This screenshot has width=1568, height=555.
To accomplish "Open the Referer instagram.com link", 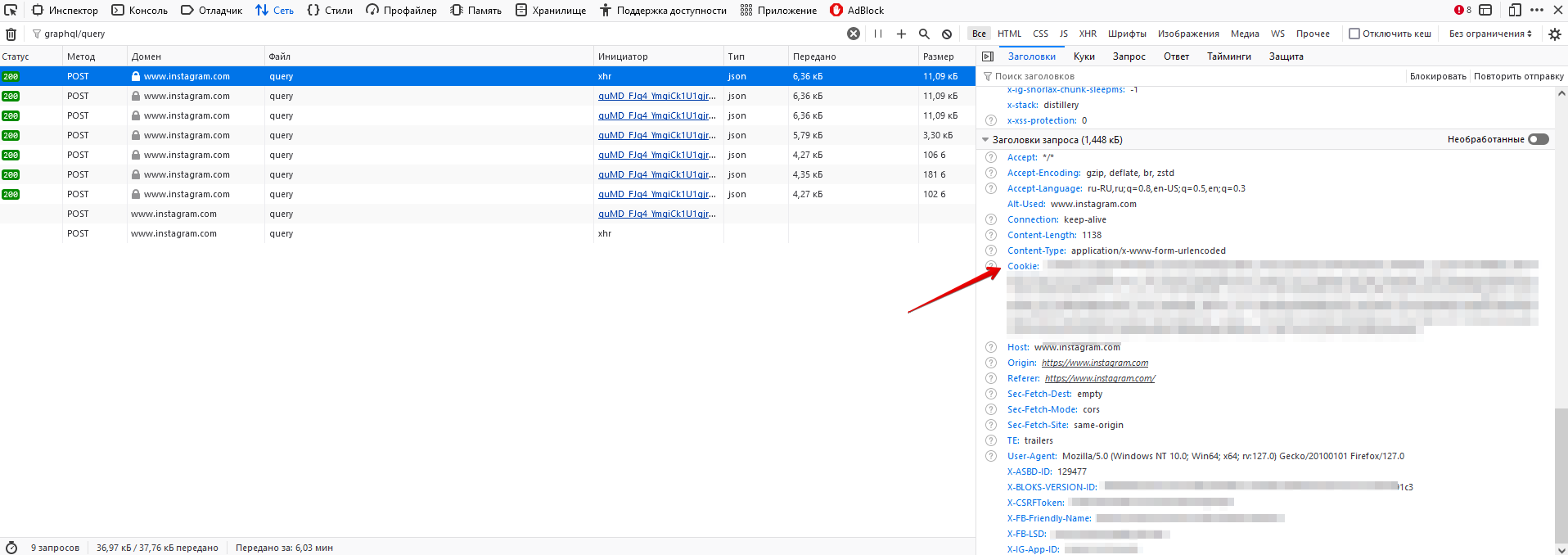I will coord(1100,378).
